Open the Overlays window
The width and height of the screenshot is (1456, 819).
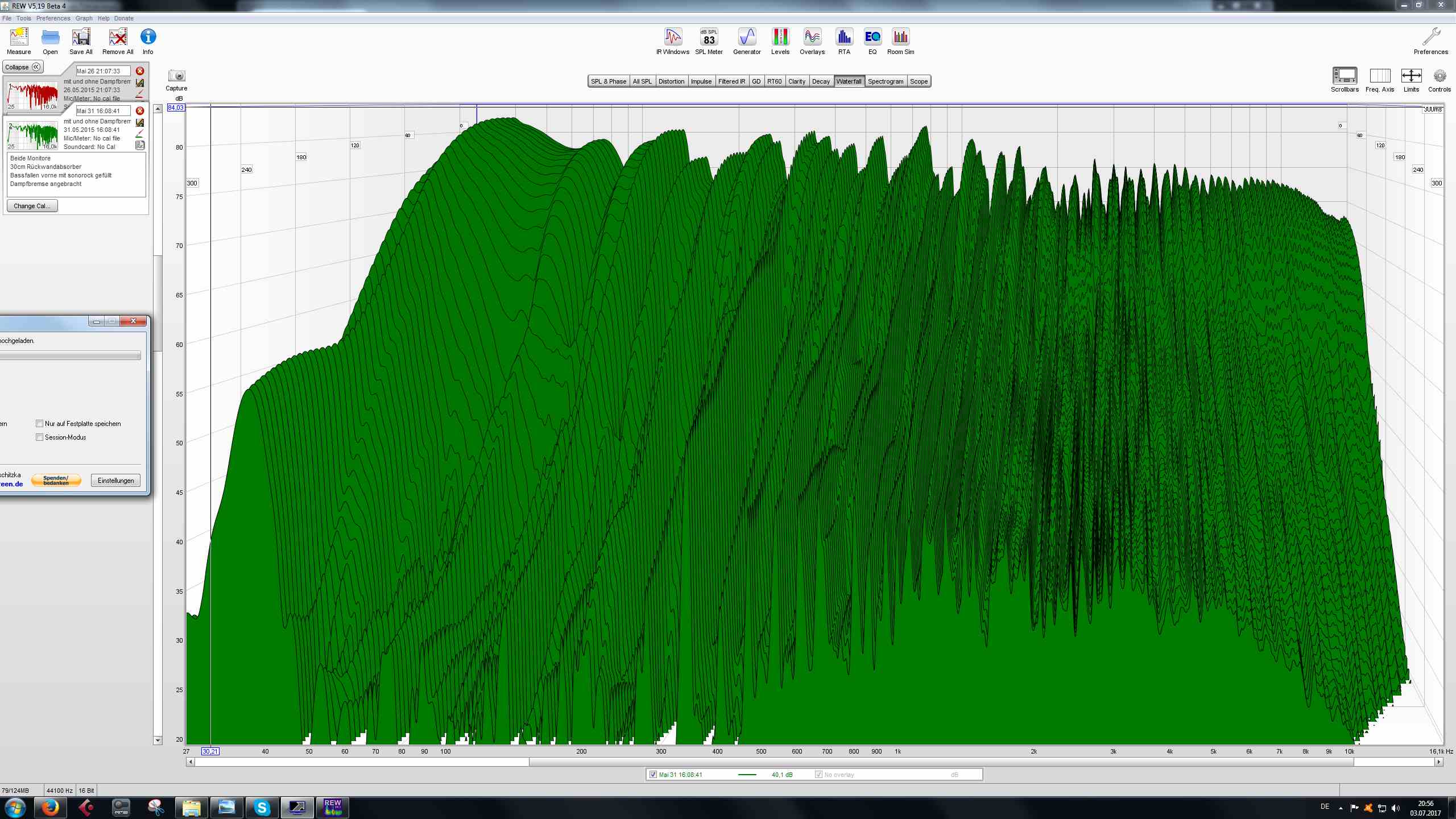pyautogui.click(x=812, y=37)
